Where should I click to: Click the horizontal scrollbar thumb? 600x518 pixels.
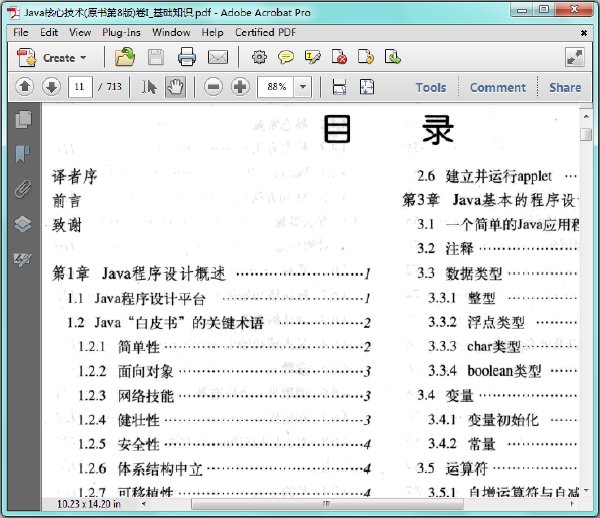(x=327, y=504)
